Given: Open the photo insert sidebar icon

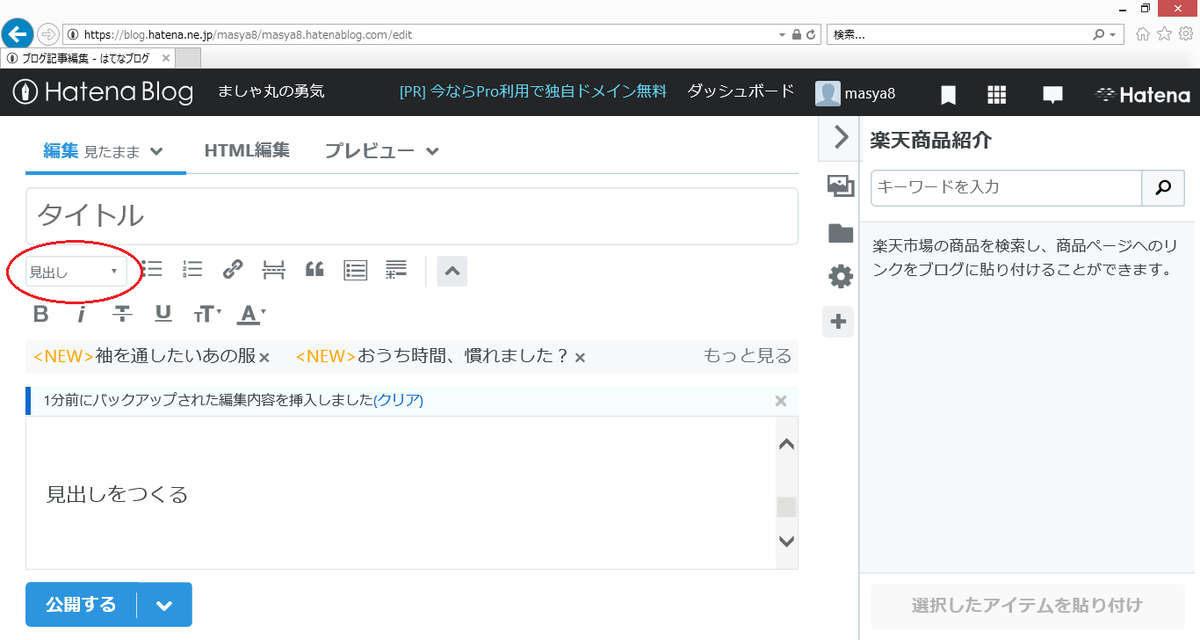Looking at the screenshot, I should click(840, 185).
